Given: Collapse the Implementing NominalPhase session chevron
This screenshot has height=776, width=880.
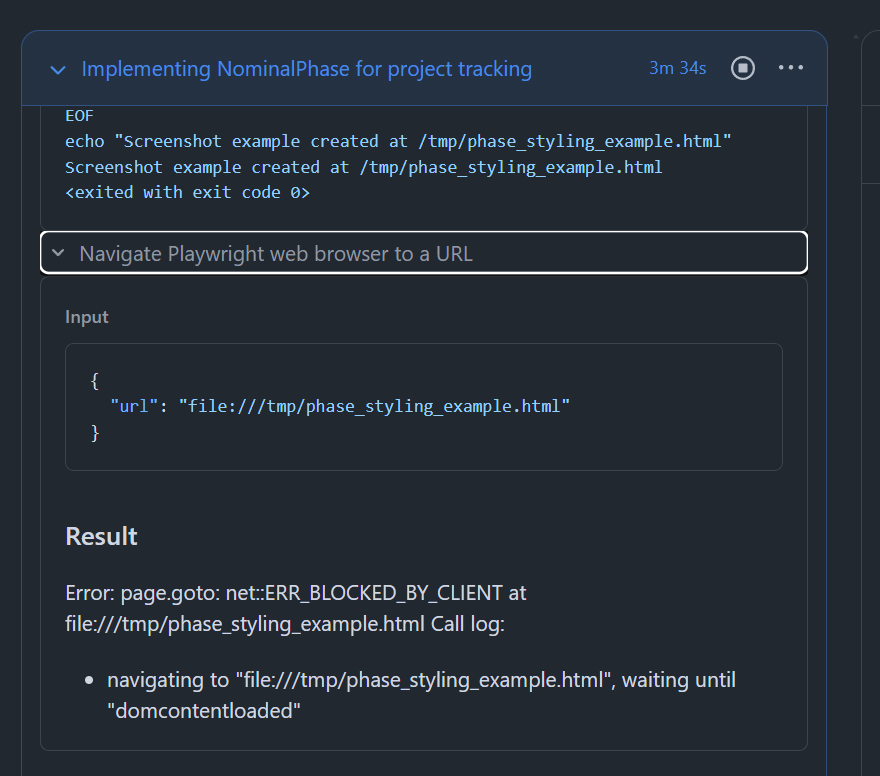Looking at the screenshot, I should (58, 70).
